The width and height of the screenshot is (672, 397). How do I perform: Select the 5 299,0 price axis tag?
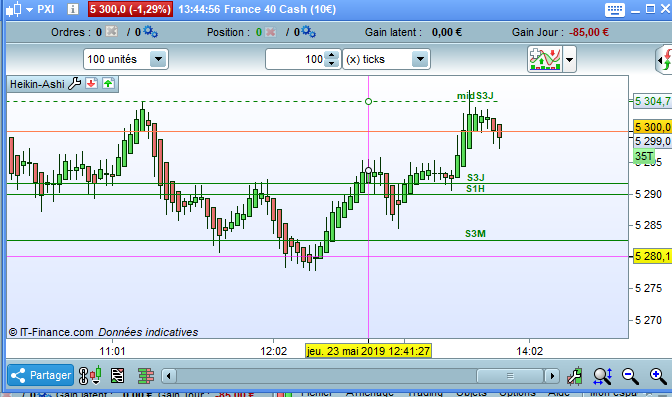coord(652,141)
